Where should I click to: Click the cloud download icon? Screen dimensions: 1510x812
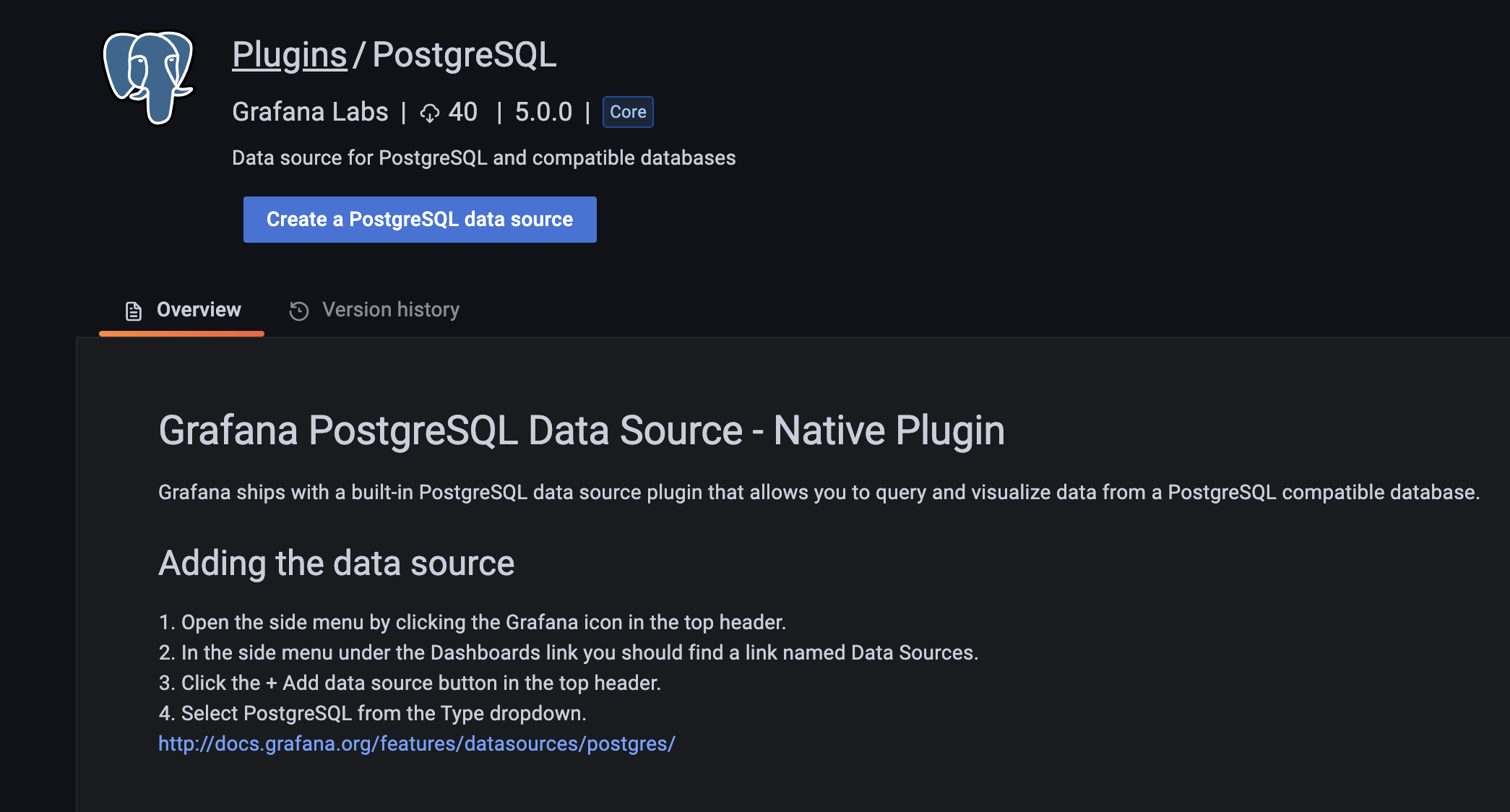tap(430, 113)
